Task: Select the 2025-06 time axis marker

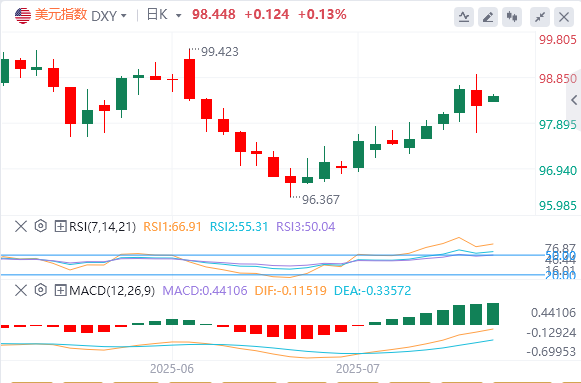Action: (172, 369)
